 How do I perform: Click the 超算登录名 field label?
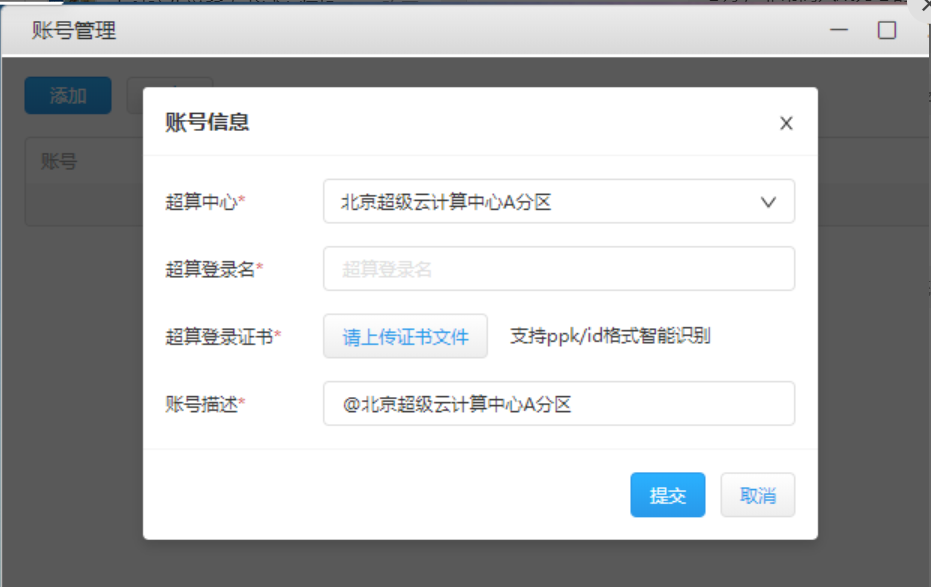(x=214, y=269)
